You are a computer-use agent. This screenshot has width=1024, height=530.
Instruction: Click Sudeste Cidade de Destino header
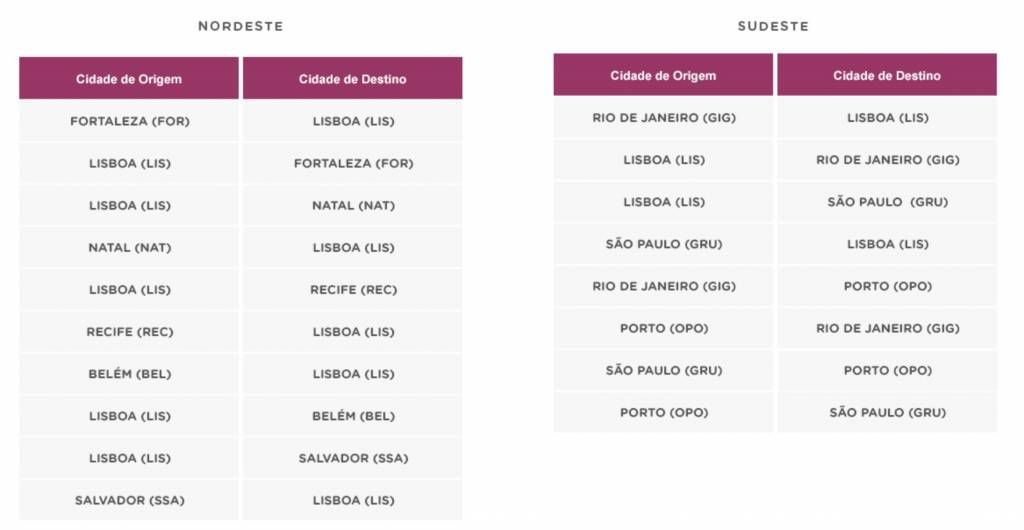pyautogui.click(x=887, y=75)
